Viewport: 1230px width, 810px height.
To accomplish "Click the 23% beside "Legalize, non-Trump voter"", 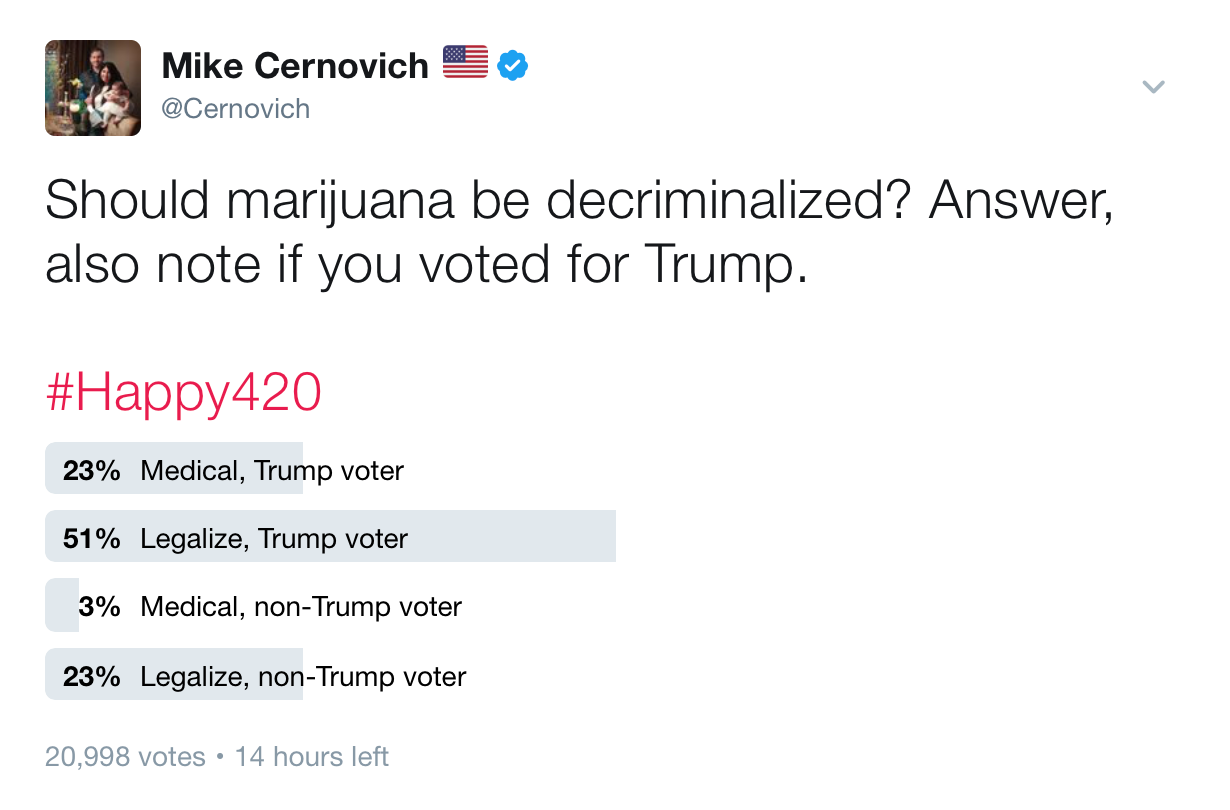I will [91, 676].
